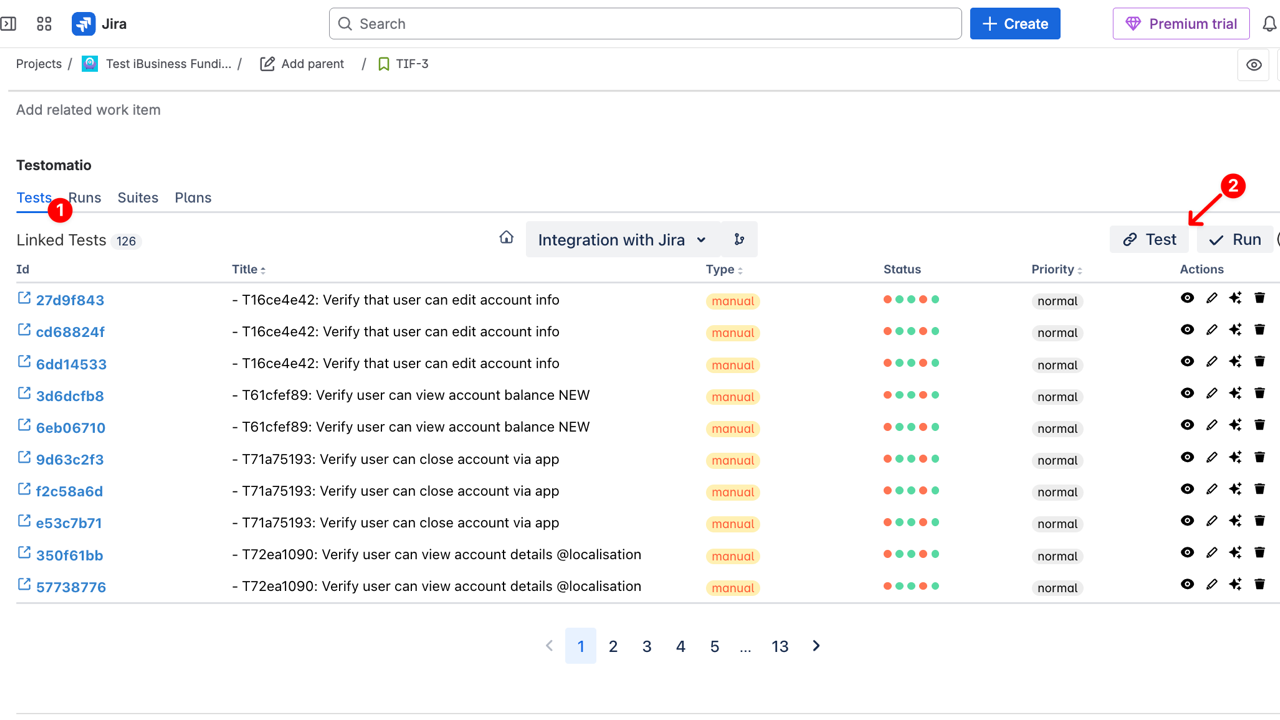Toggle the watch eye icon in the header
The height and width of the screenshot is (720, 1280).
click(x=1253, y=65)
